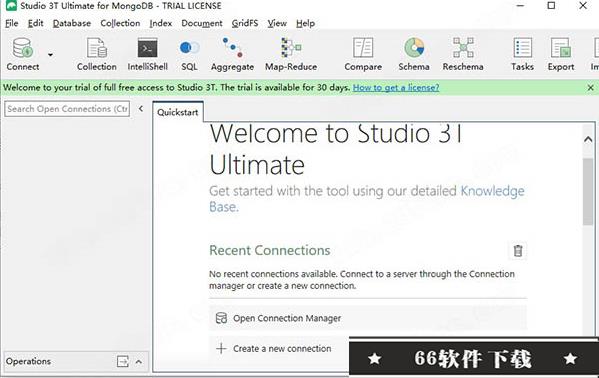Maximize the Studio 3T window
The image size is (599, 378).
[551, 6]
